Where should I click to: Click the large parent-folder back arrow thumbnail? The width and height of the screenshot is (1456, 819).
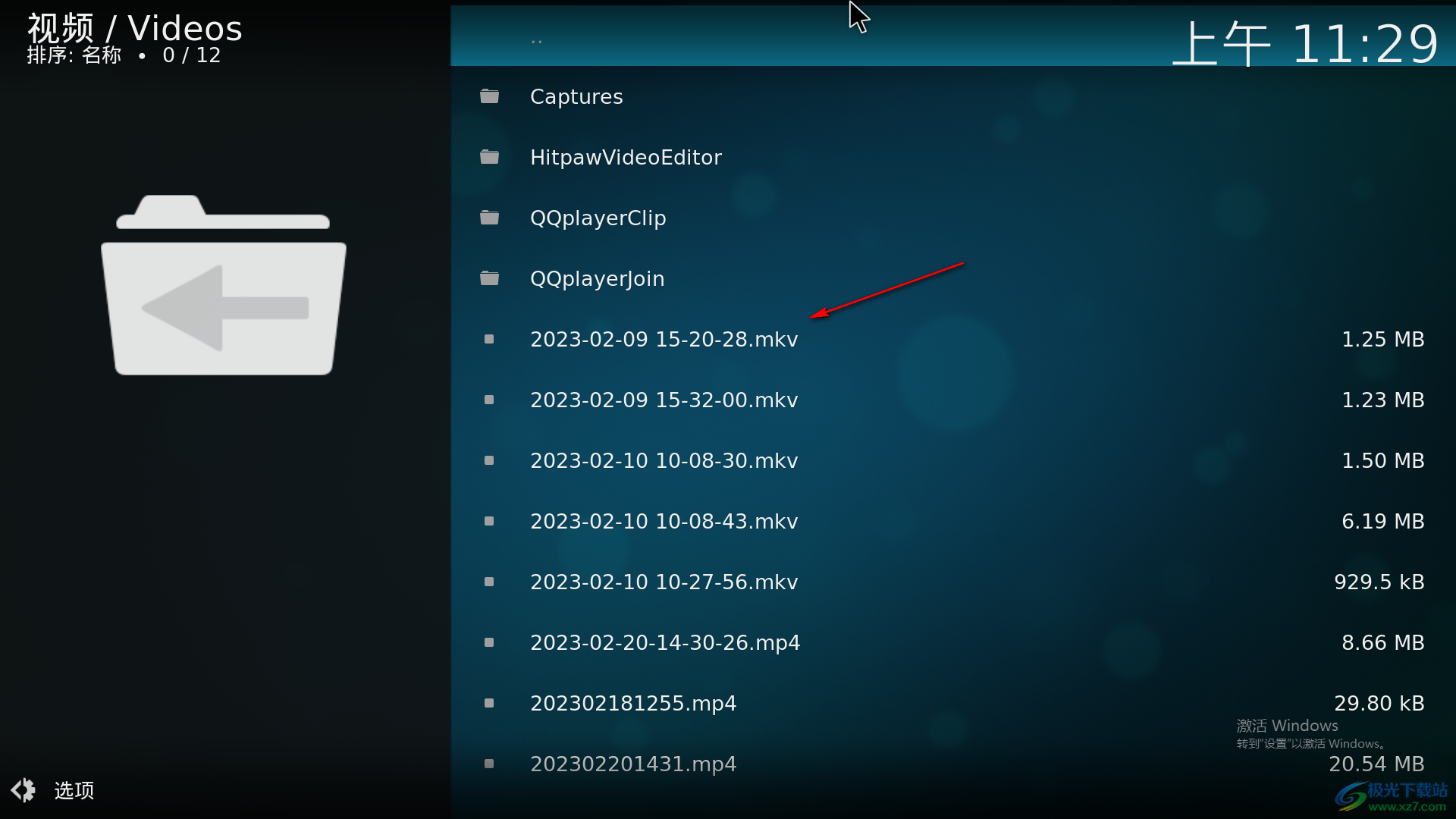pyautogui.click(x=224, y=285)
